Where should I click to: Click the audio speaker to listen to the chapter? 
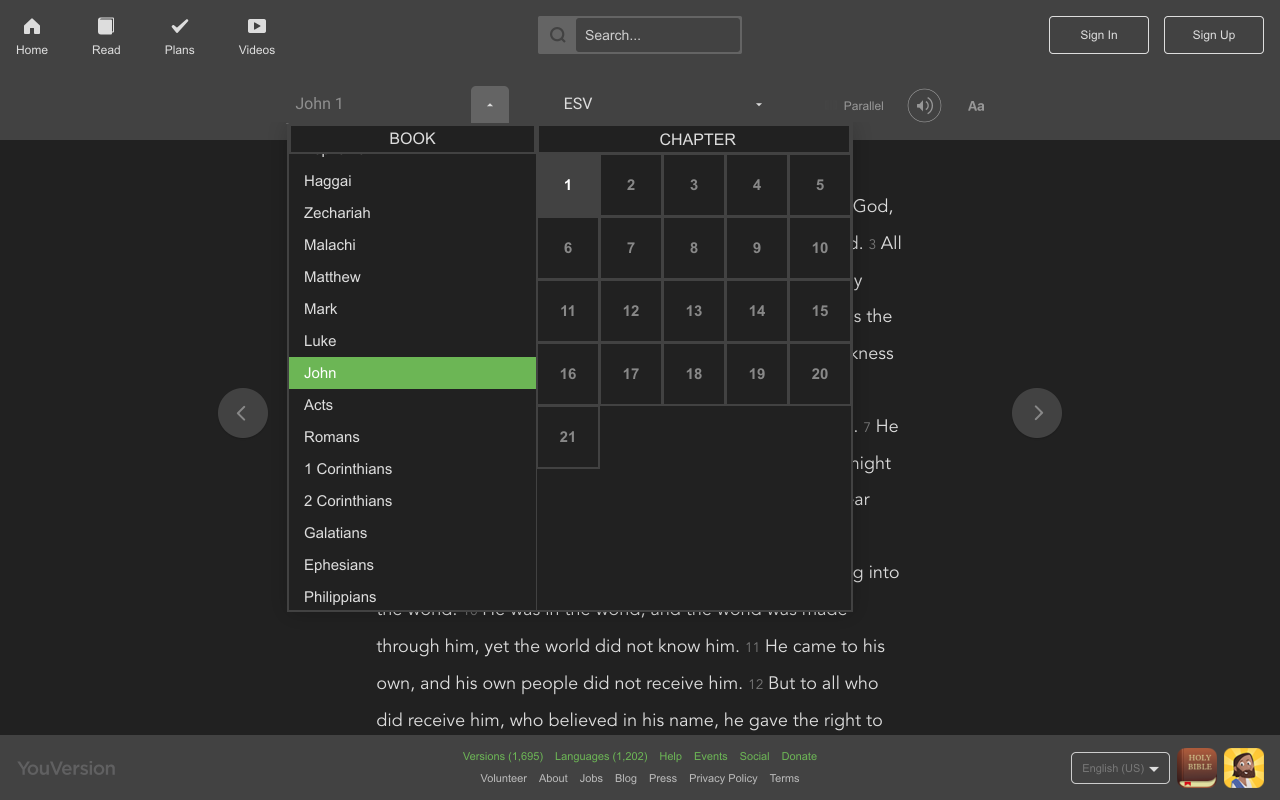(x=923, y=105)
